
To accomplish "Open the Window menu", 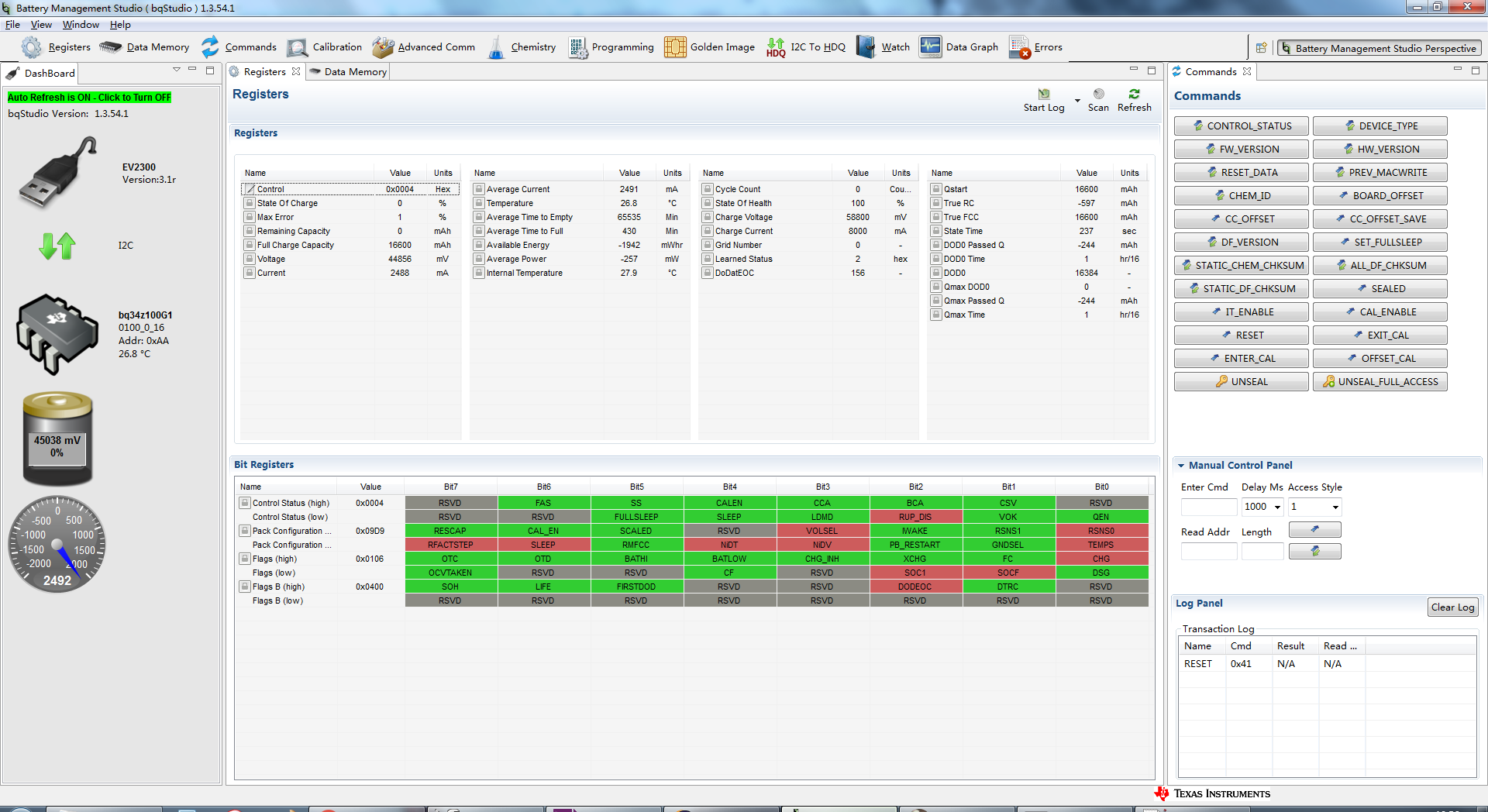I will point(81,25).
